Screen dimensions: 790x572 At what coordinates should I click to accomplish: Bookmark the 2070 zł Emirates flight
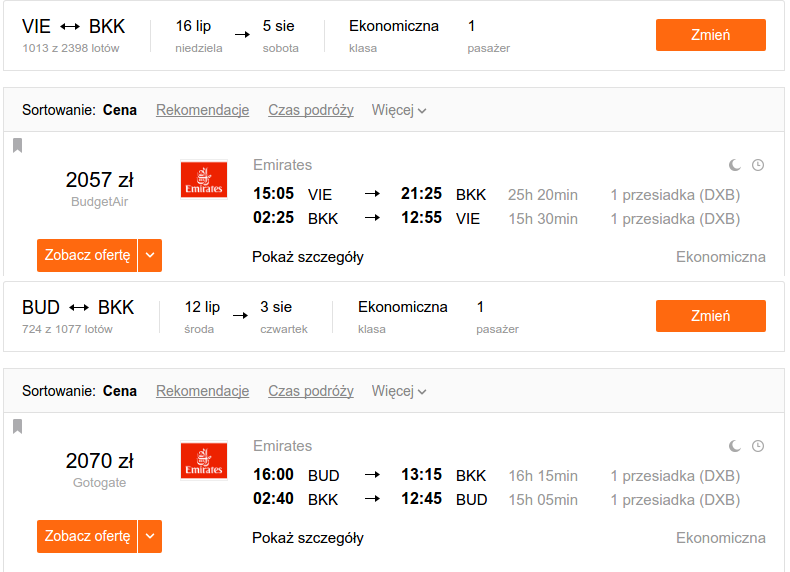pyautogui.click(x=18, y=426)
